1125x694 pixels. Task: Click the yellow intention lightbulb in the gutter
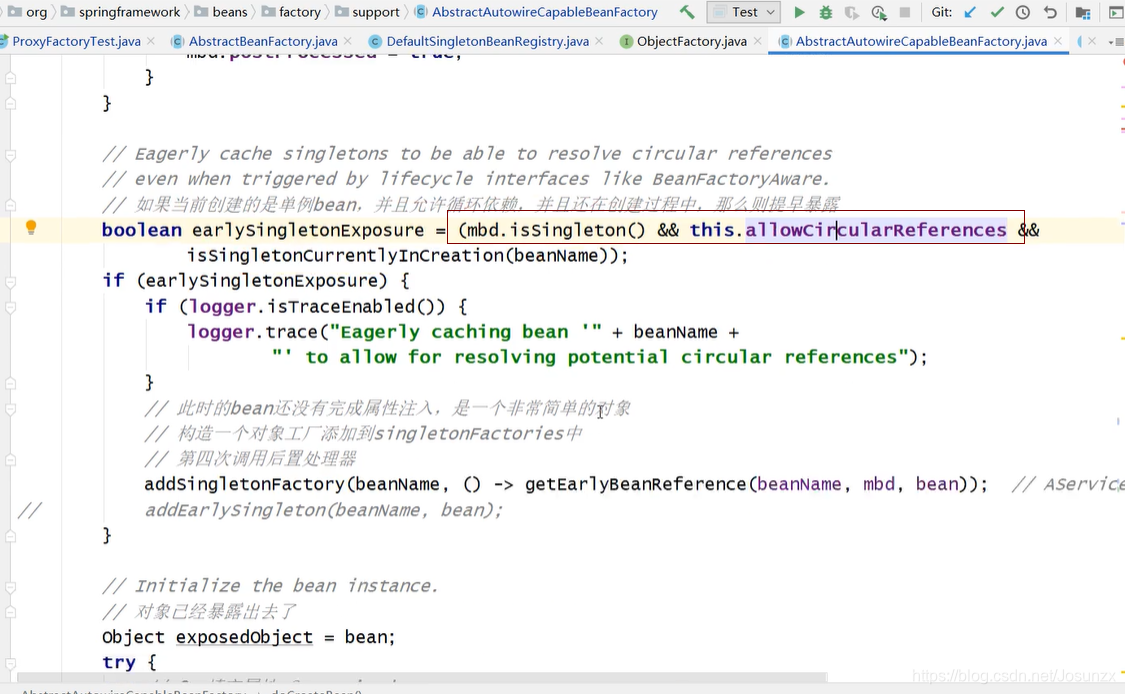tap(31, 228)
